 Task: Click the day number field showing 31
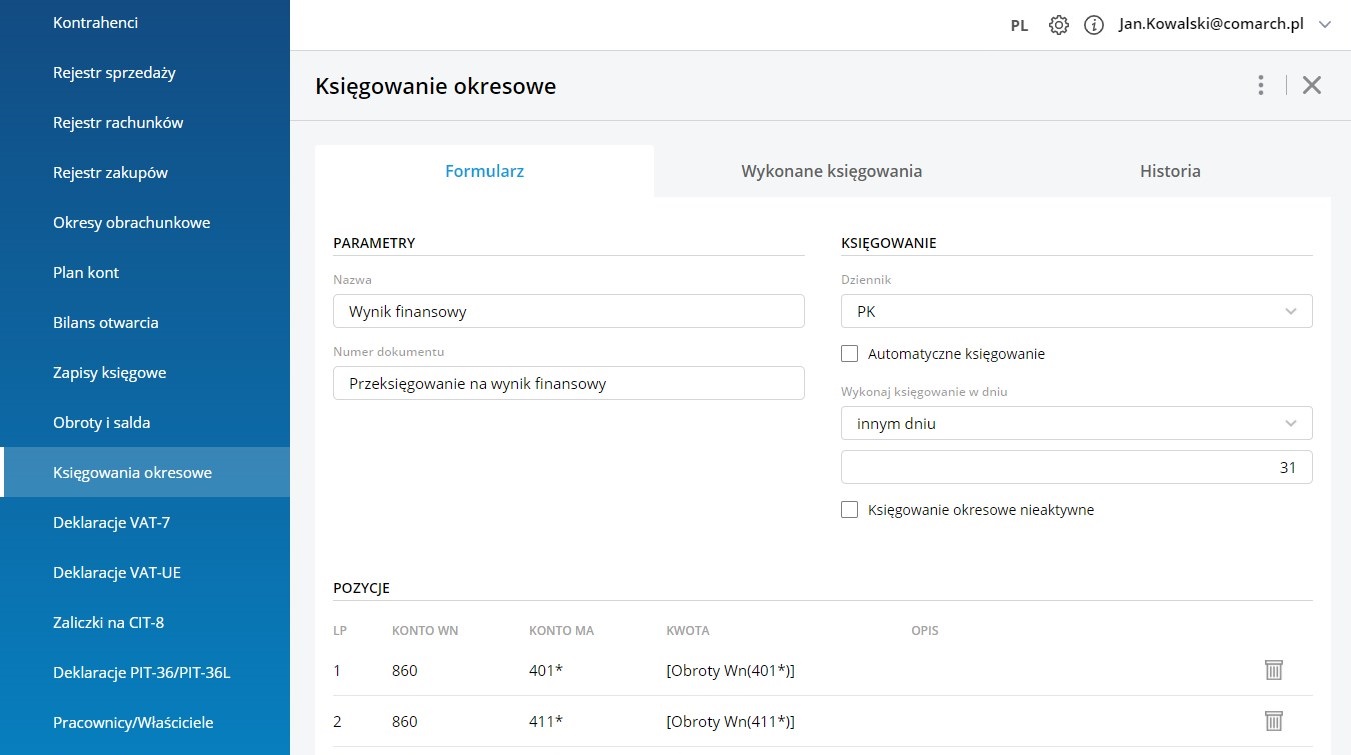[x=1076, y=467]
